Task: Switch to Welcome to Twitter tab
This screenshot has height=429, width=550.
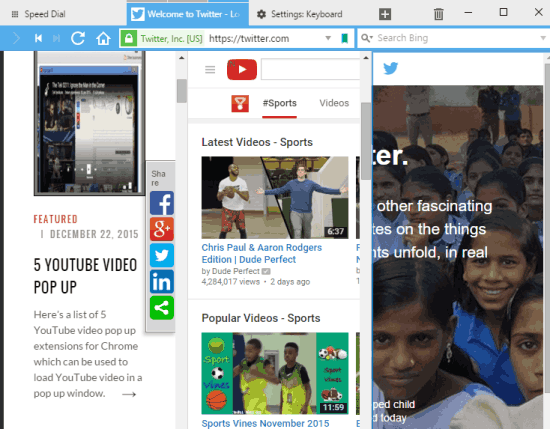Action: click(188, 14)
